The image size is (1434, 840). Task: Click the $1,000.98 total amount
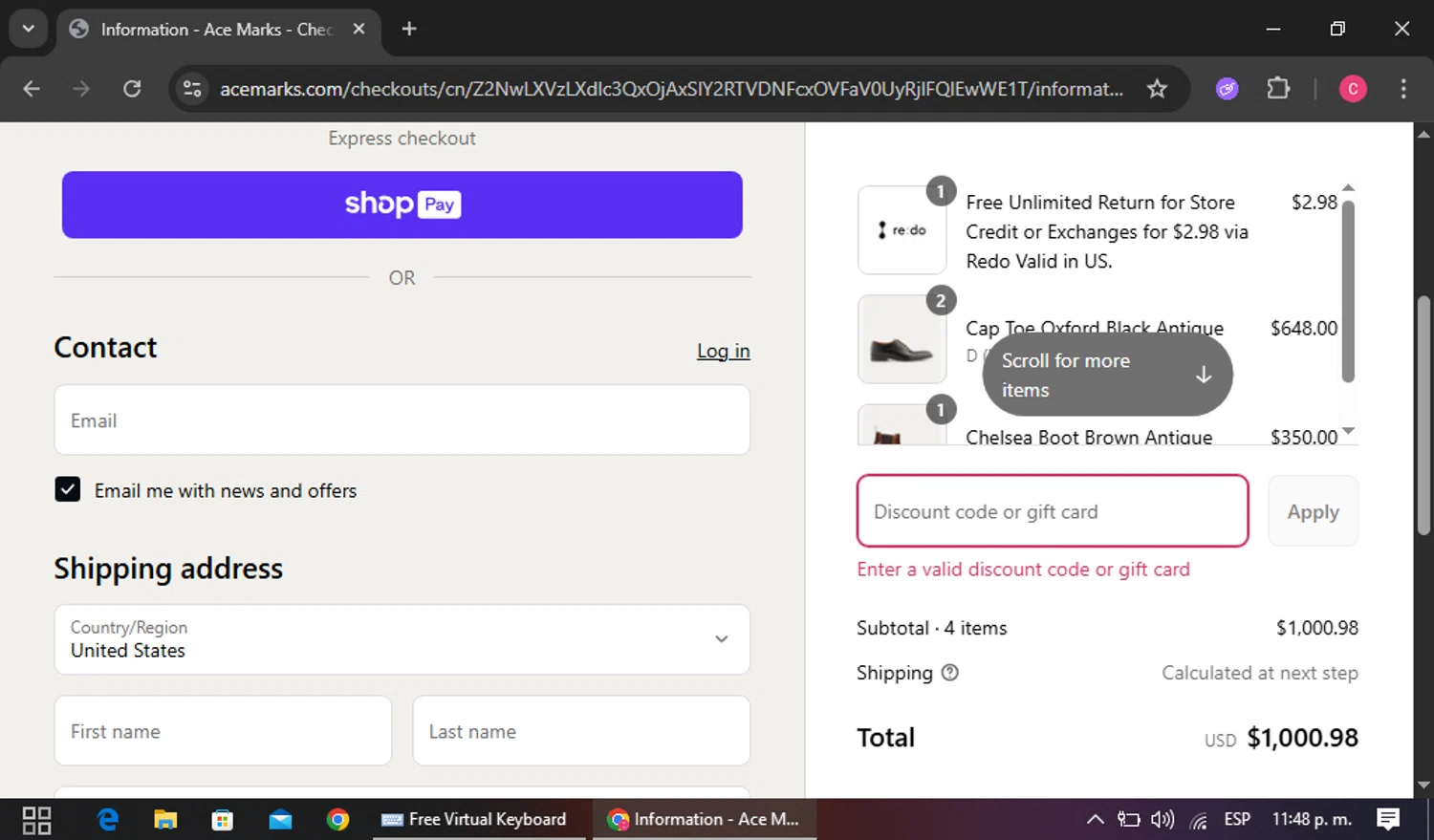[x=1302, y=738]
